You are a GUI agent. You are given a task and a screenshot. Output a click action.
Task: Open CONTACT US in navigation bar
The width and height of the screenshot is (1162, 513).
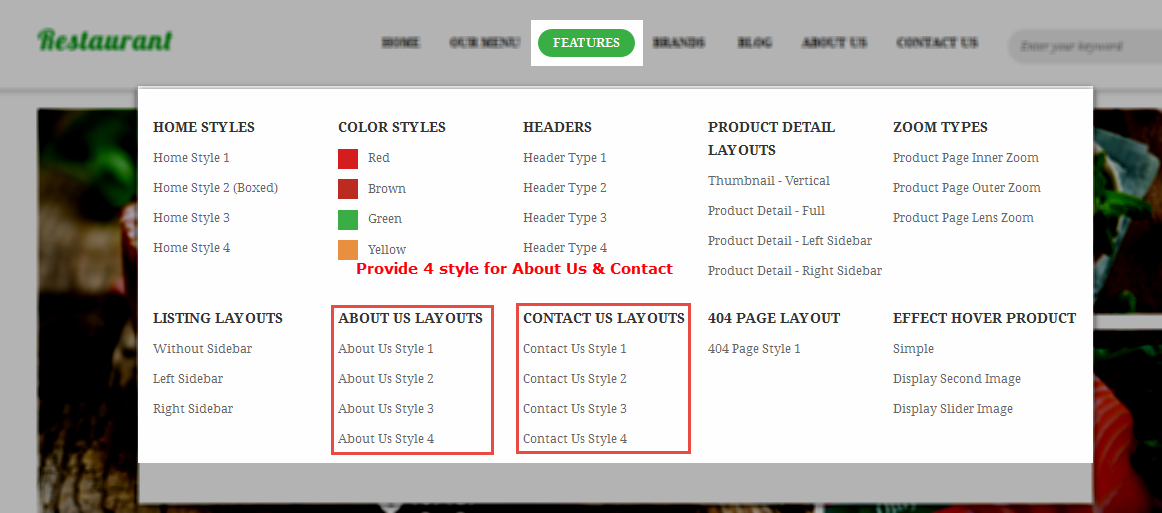pyautogui.click(x=937, y=43)
